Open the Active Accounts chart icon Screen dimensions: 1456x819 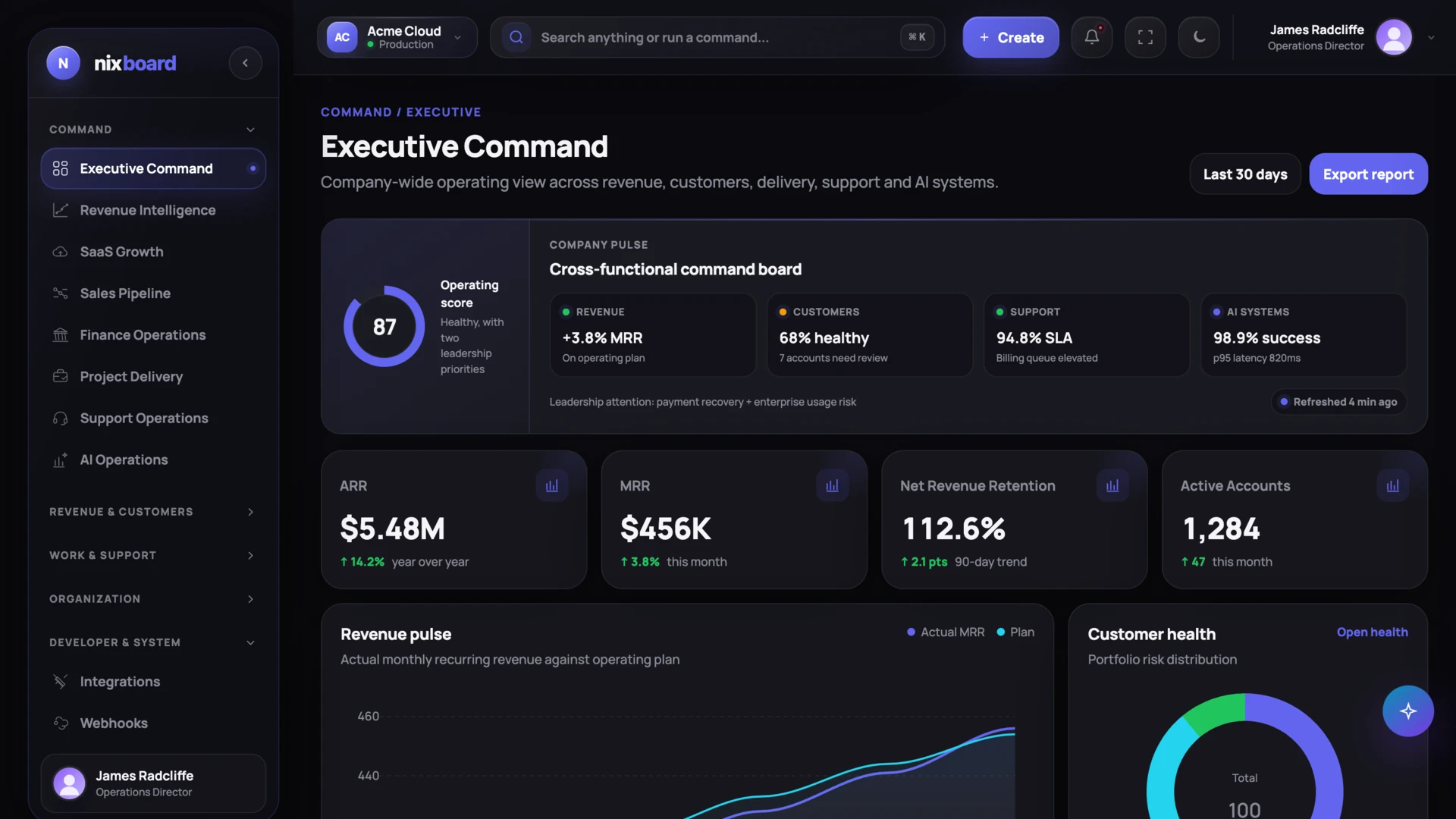click(x=1392, y=485)
